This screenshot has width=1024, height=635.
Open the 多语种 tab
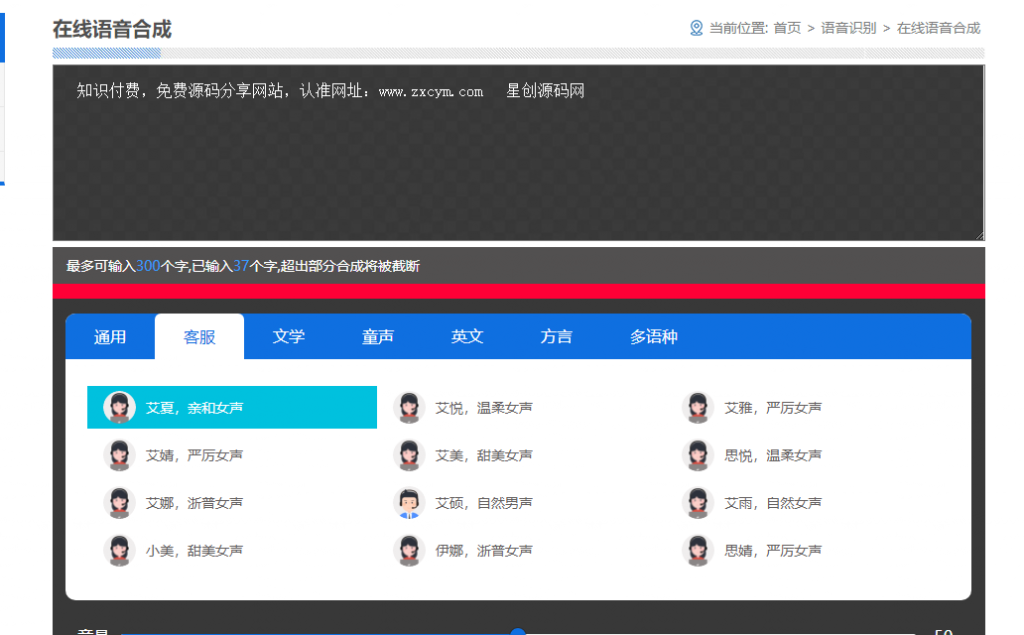[x=654, y=337]
